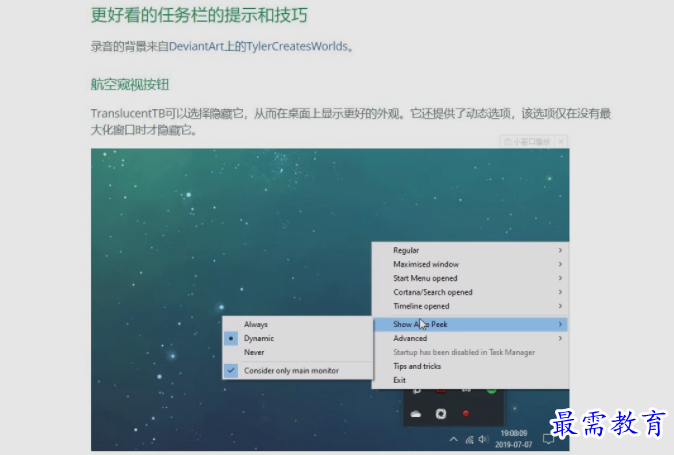Select the Always radio option
Screen dimensions: 674x455
point(297,324)
